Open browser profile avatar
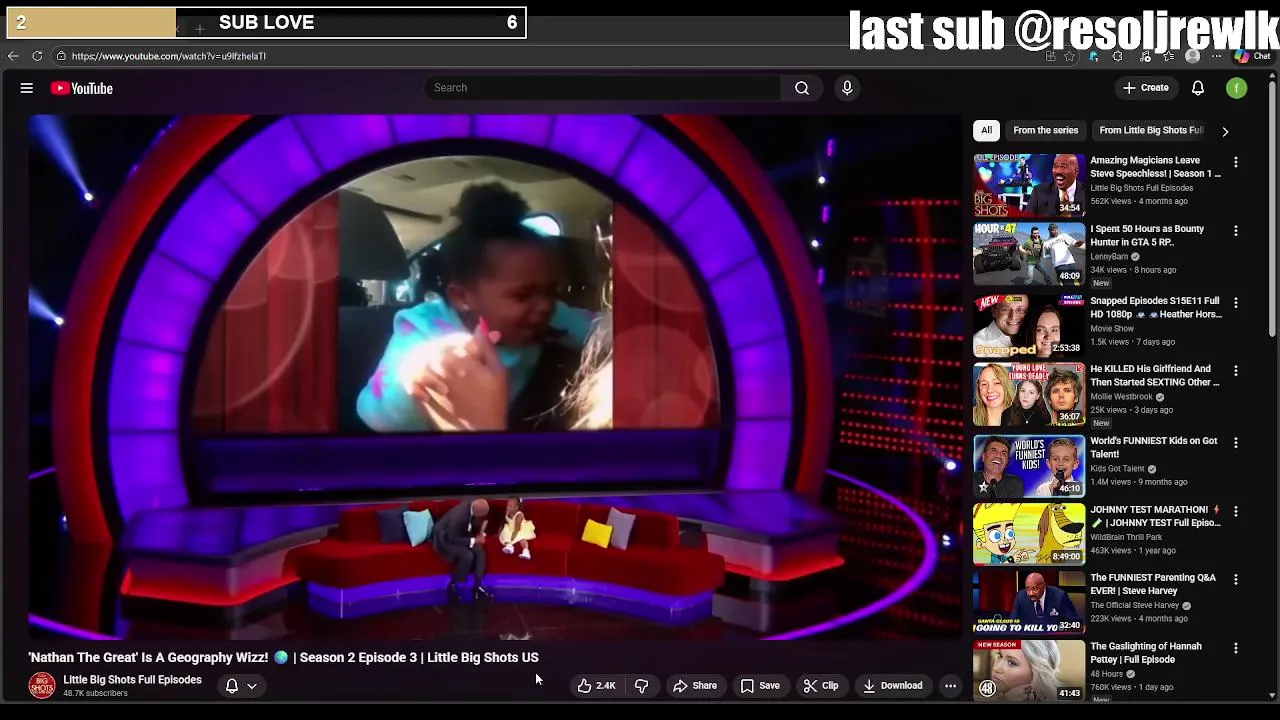The image size is (1280, 720). (1192, 56)
